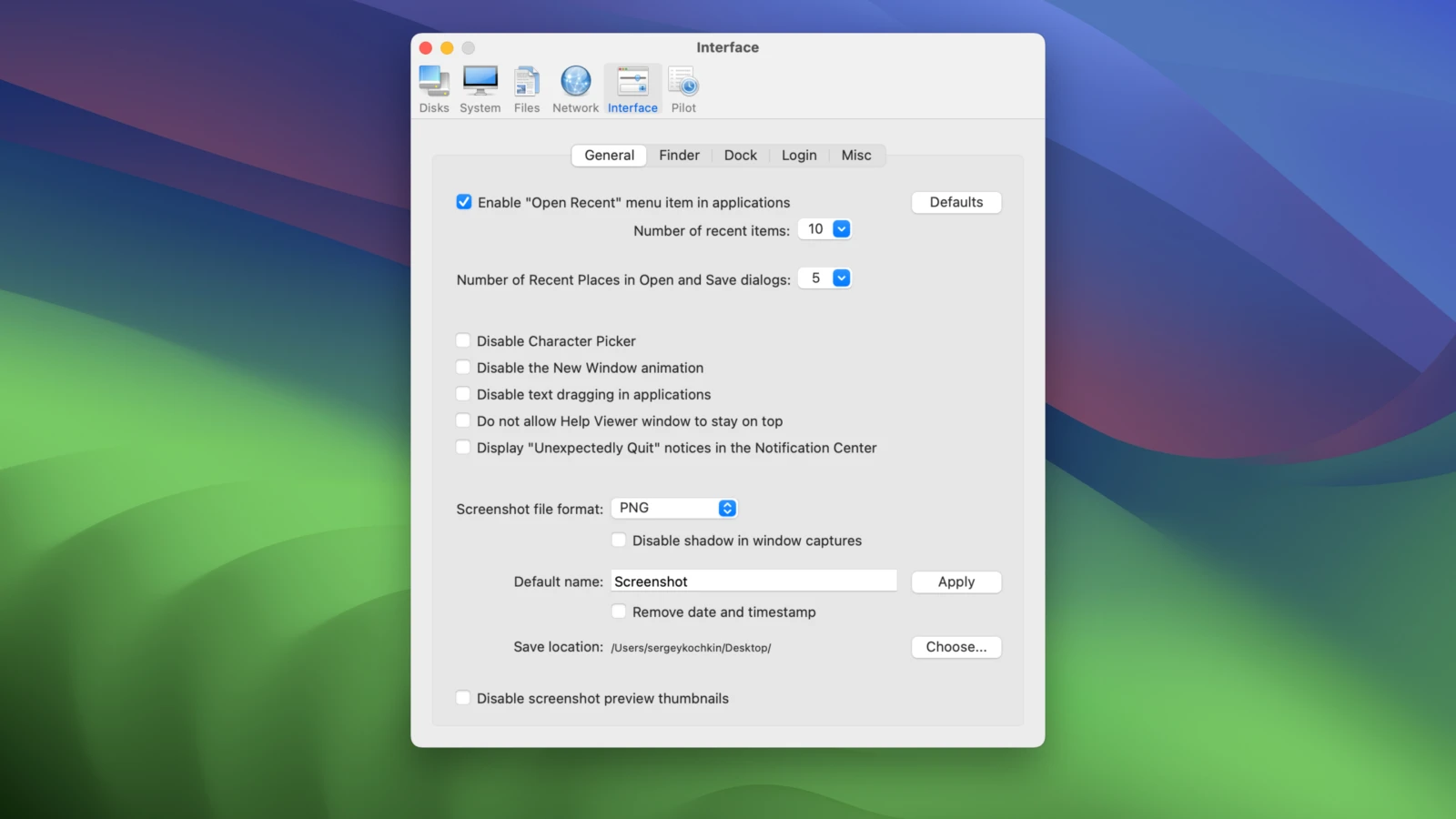Switch to the System pane icon
Viewport: 1456px width, 819px height.
[x=480, y=82]
